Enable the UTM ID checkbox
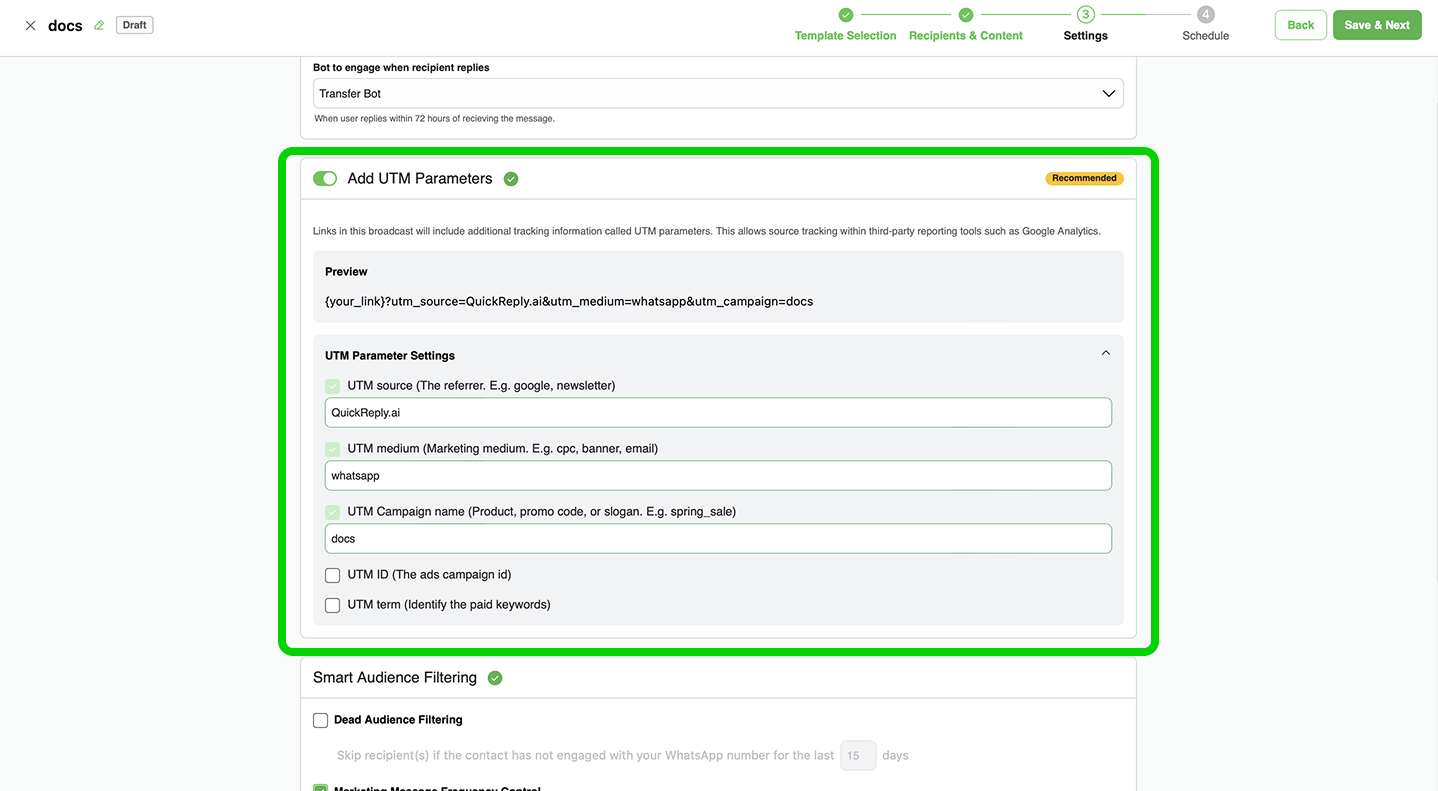 333,575
